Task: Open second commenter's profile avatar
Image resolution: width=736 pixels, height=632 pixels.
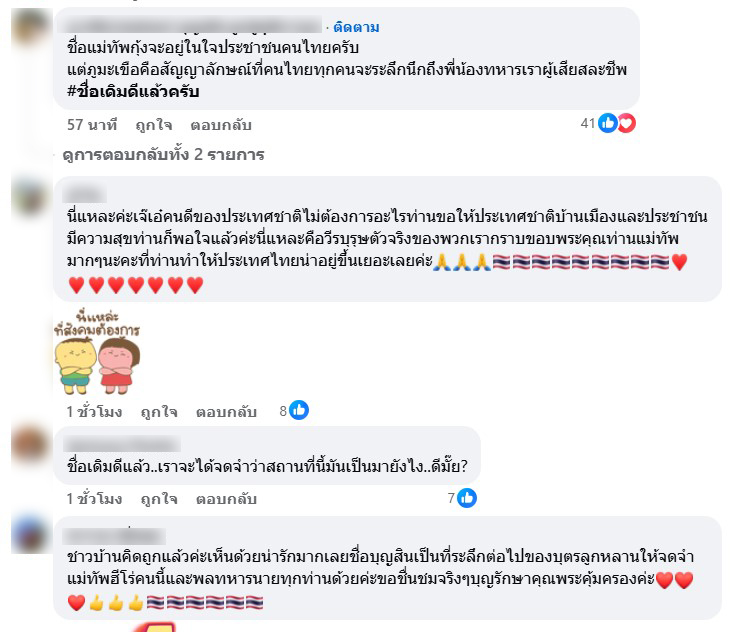Action: click(x=30, y=197)
